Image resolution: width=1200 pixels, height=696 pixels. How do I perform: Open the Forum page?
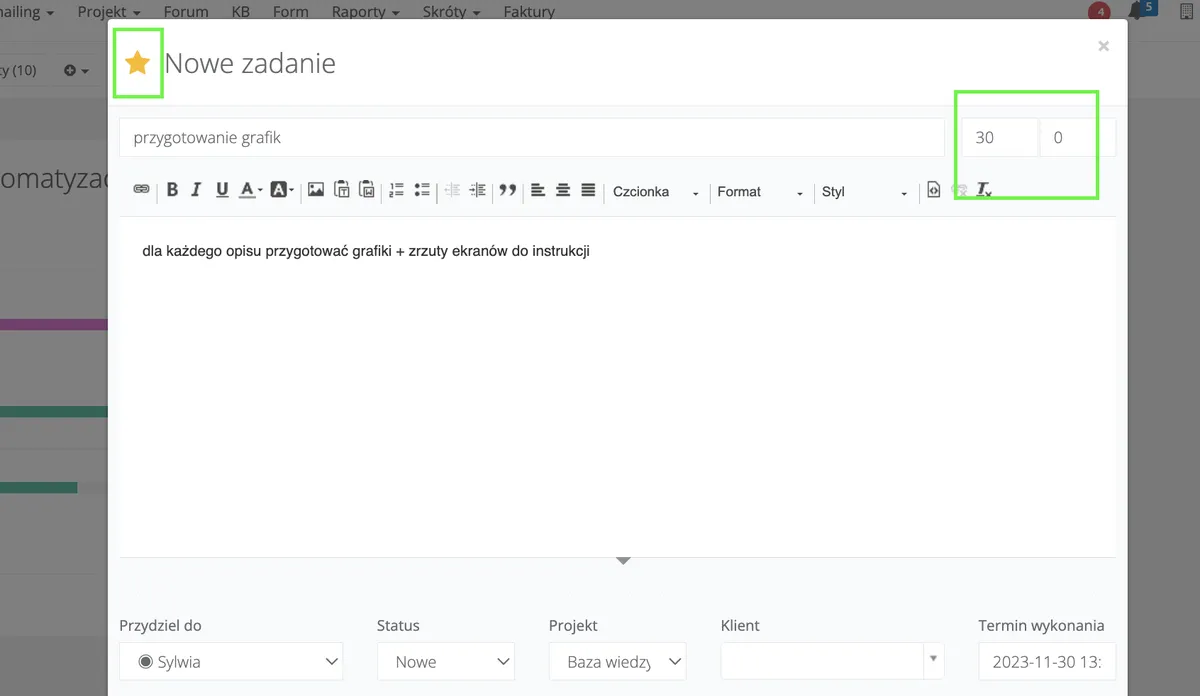[x=186, y=12]
